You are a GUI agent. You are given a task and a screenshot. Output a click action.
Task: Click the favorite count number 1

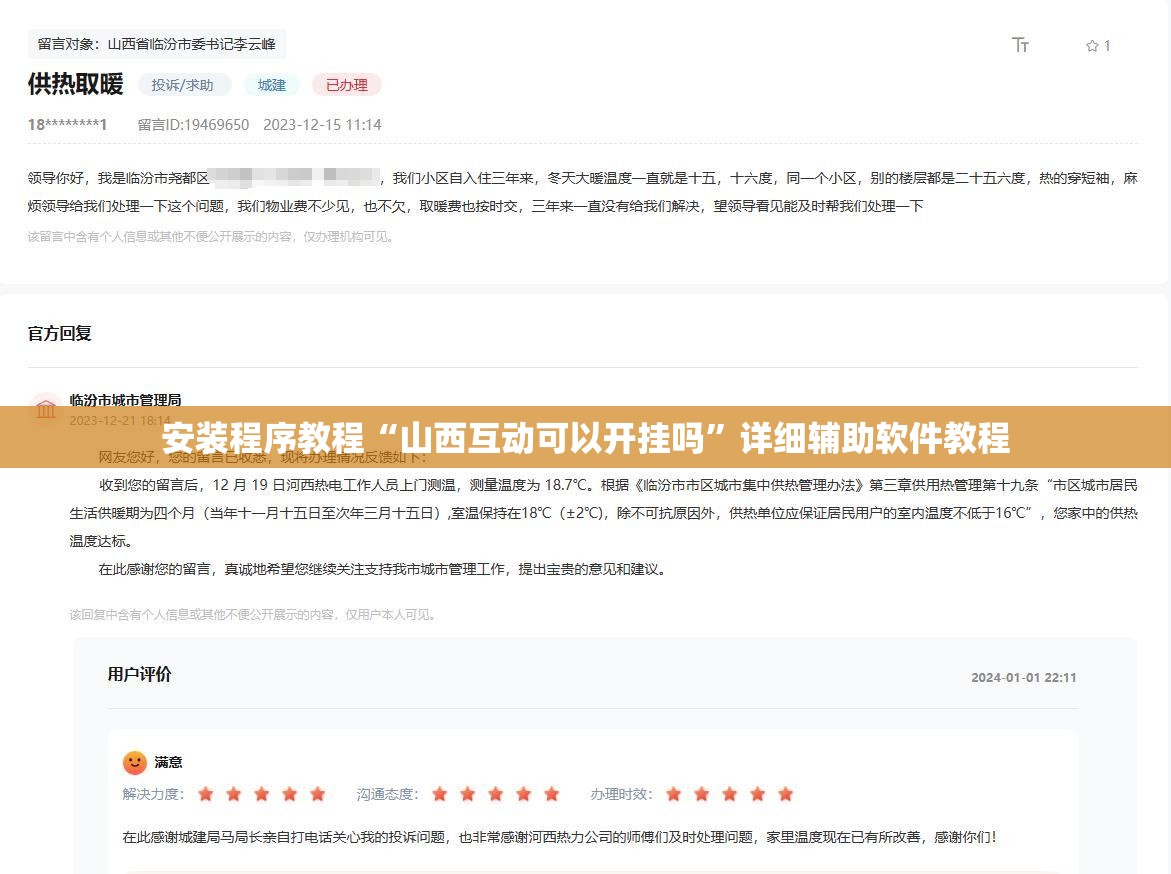[1107, 46]
